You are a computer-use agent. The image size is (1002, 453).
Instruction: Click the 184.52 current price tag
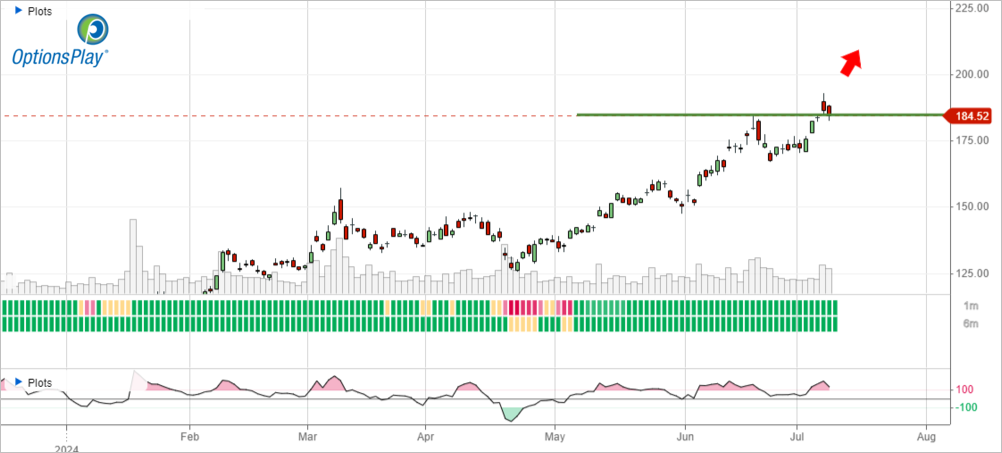(x=967, y=116)
